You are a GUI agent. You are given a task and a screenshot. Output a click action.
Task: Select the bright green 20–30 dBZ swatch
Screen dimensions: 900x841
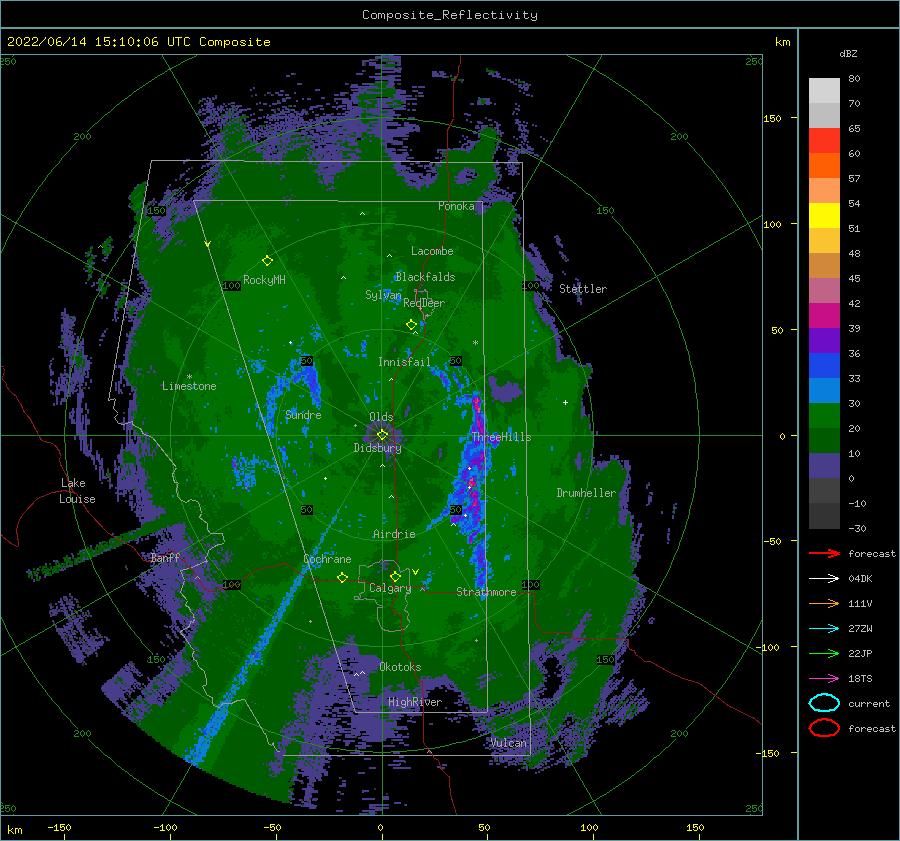tap(824, 416)
